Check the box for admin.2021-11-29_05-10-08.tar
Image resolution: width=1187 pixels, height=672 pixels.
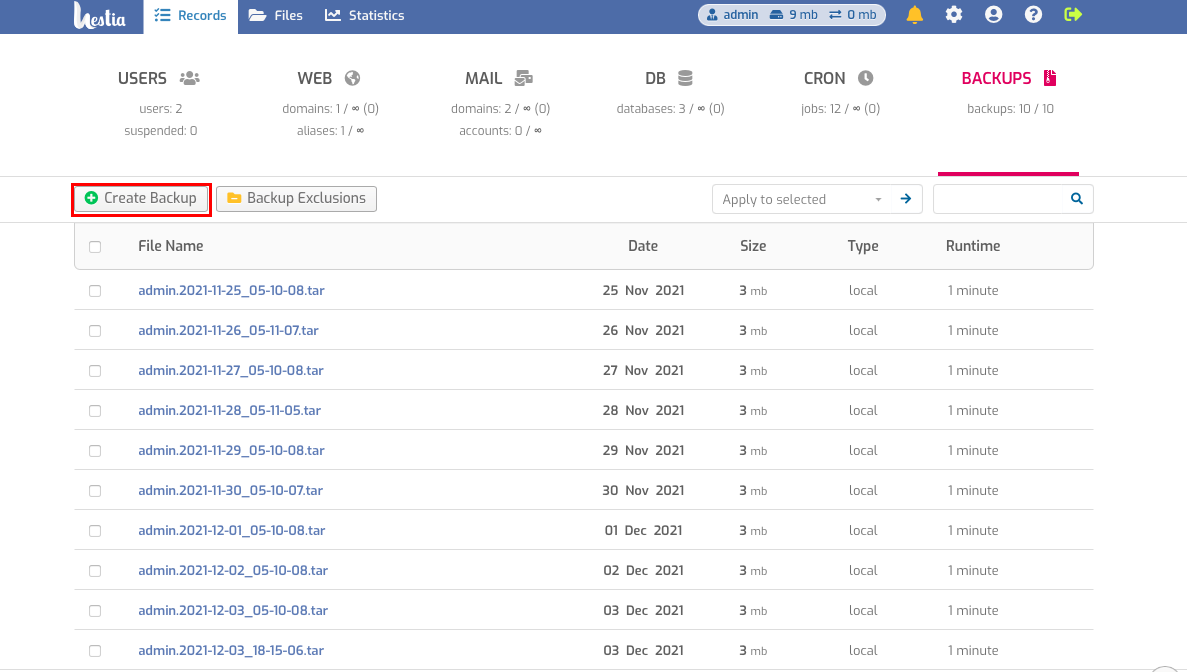tap(95, 451)
